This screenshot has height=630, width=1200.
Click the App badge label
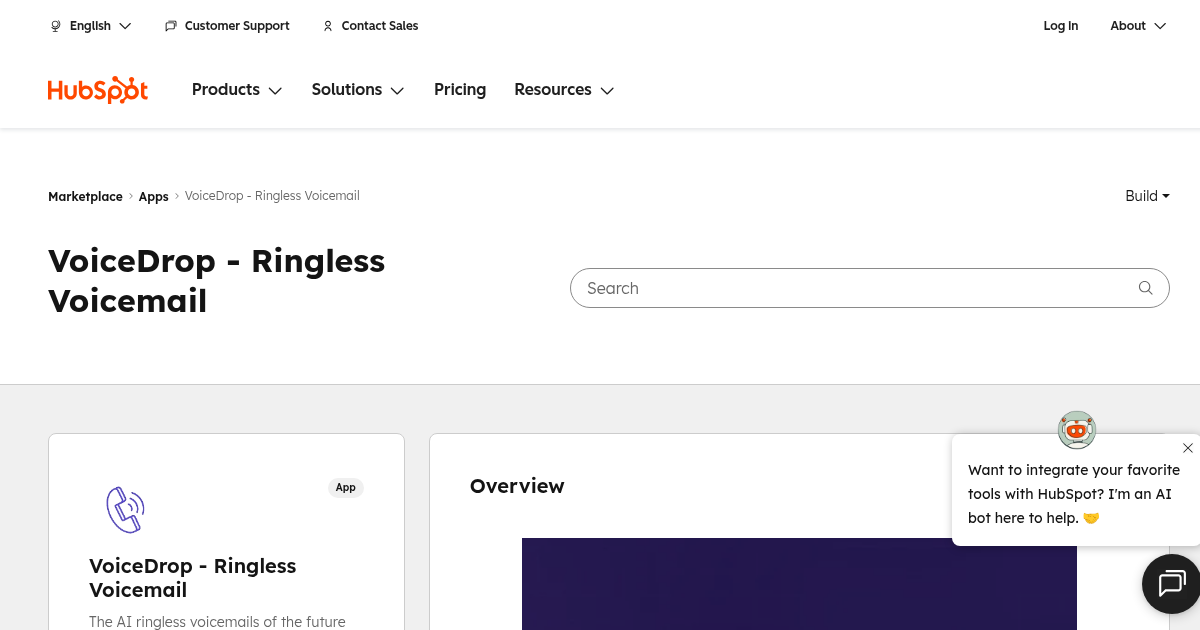[346, 488]
